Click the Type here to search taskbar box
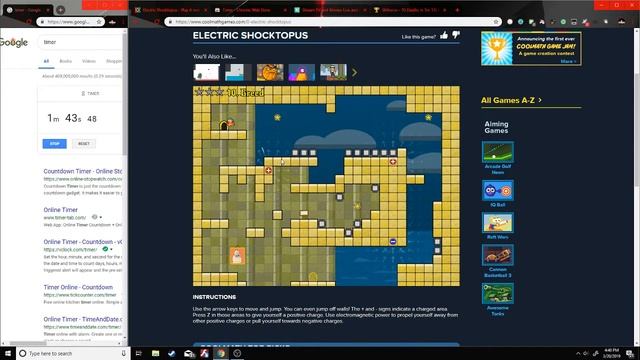Image resolution: width=640 pixels, height=360 pixels. [x=72, y=353]
